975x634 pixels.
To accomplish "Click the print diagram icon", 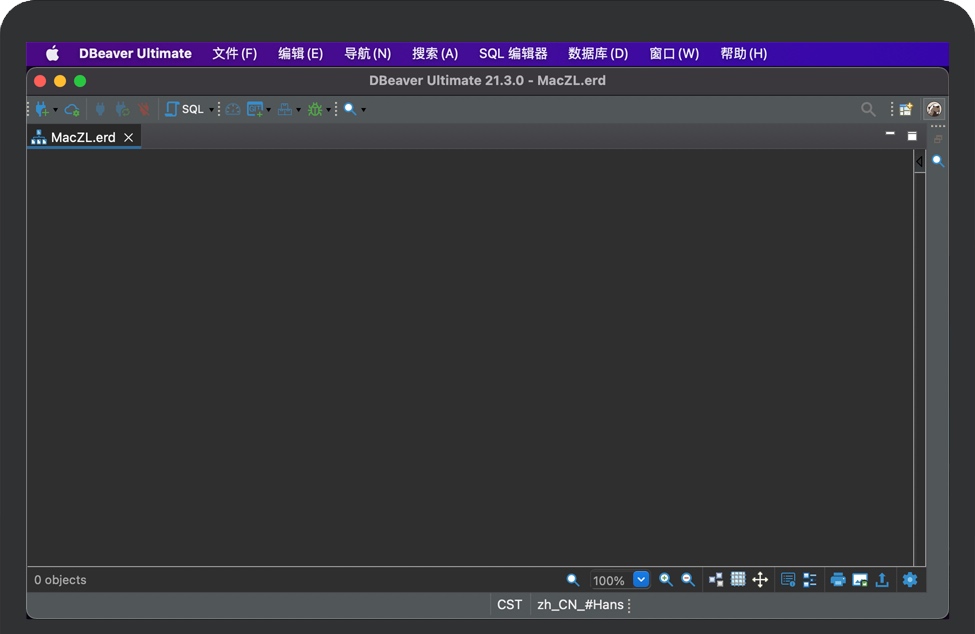I will [x=838, y=580].
